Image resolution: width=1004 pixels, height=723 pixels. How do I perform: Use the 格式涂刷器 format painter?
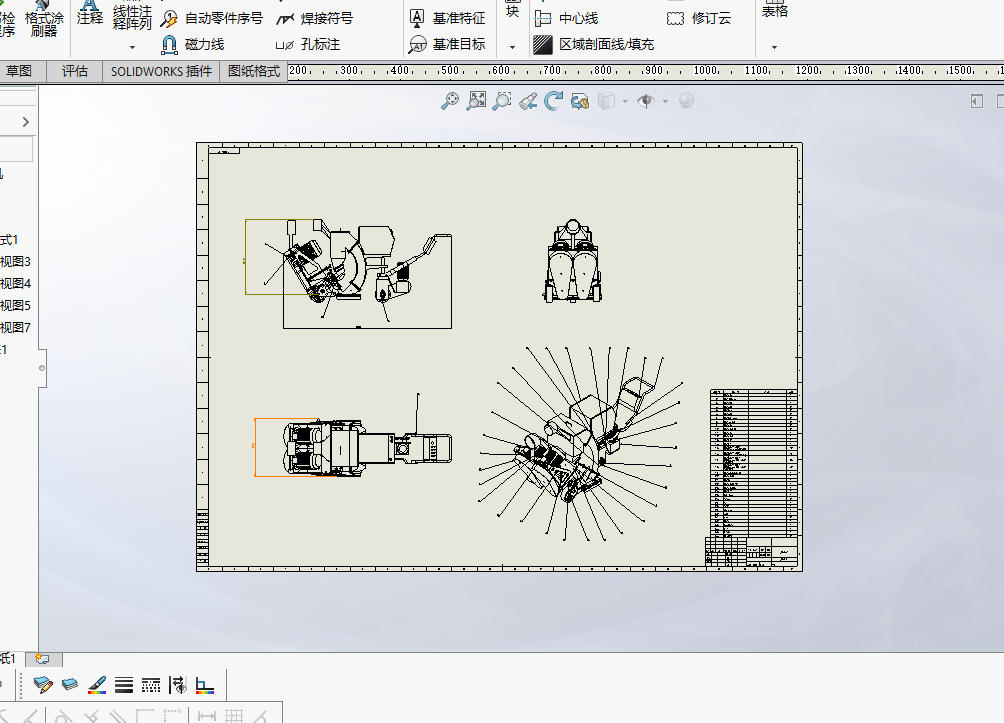pyautogui.click(x=44, y=19)
